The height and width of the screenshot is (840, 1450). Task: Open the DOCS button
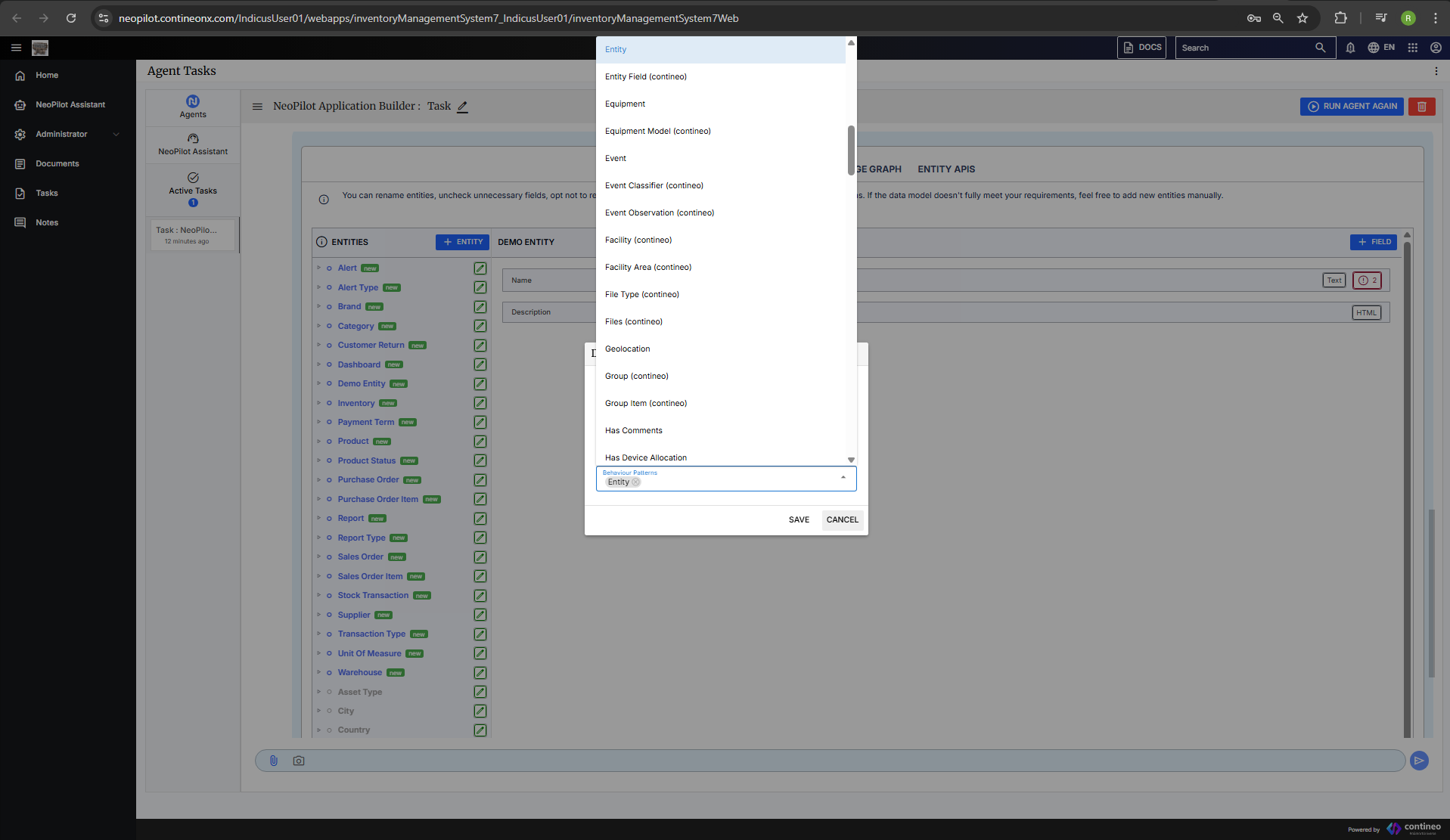coord(1141,48)
